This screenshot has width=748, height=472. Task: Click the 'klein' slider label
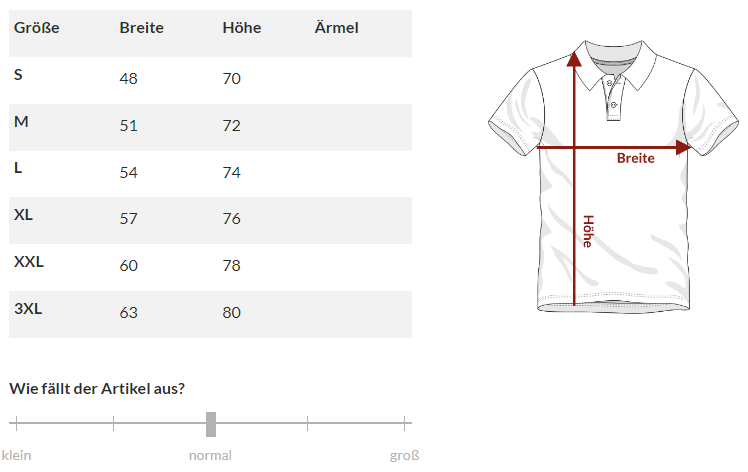17,455
